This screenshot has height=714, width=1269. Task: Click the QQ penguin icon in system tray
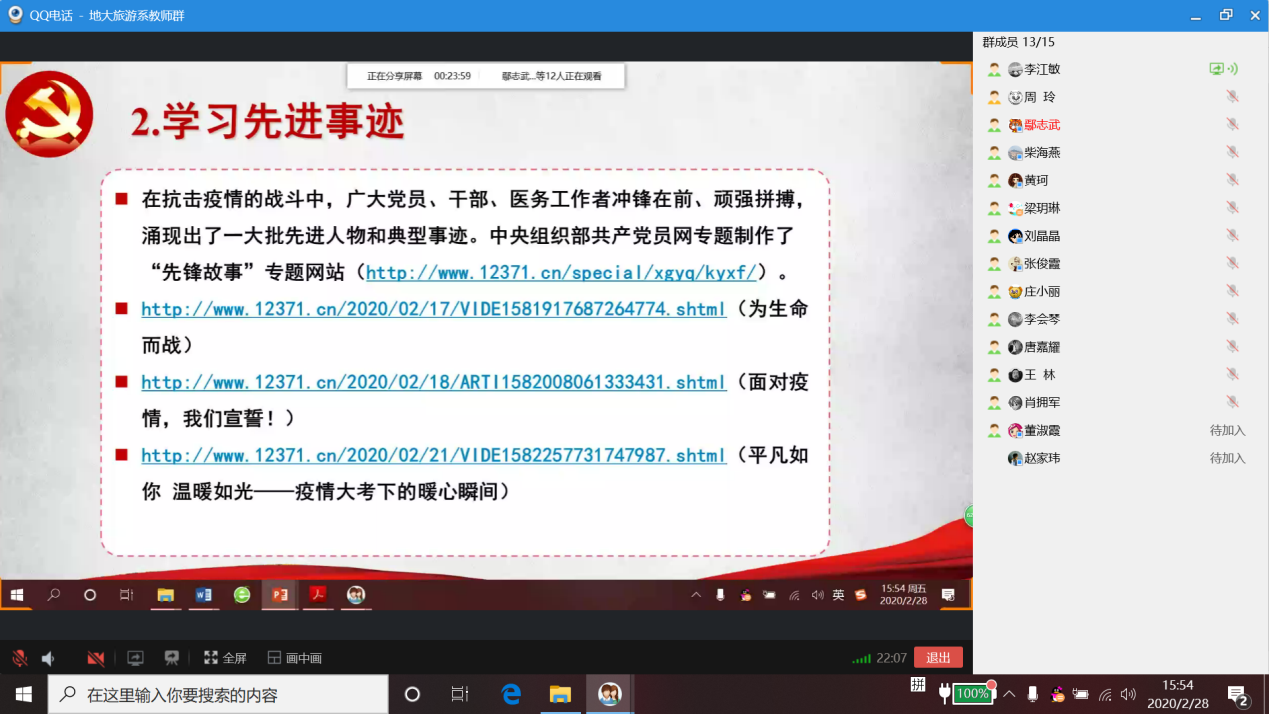tap(1057, 694)
